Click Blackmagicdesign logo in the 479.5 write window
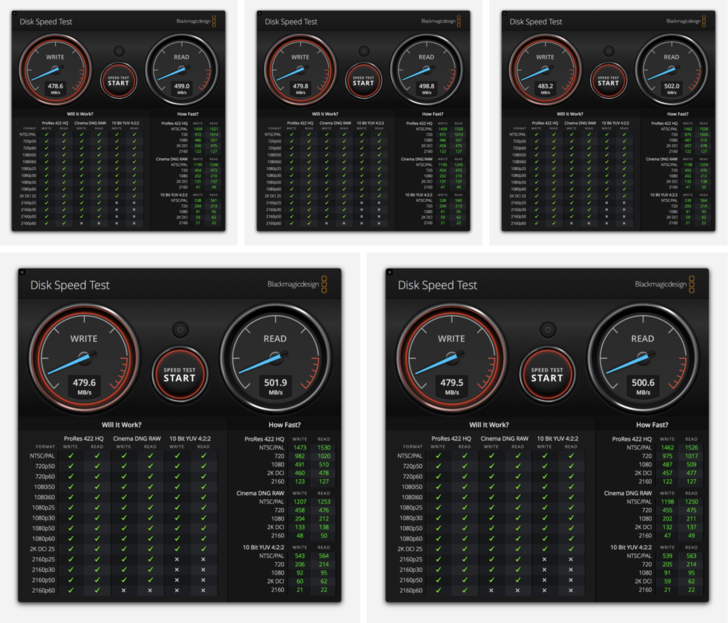The height and width of the screenshot is (623, 728). 665,284
